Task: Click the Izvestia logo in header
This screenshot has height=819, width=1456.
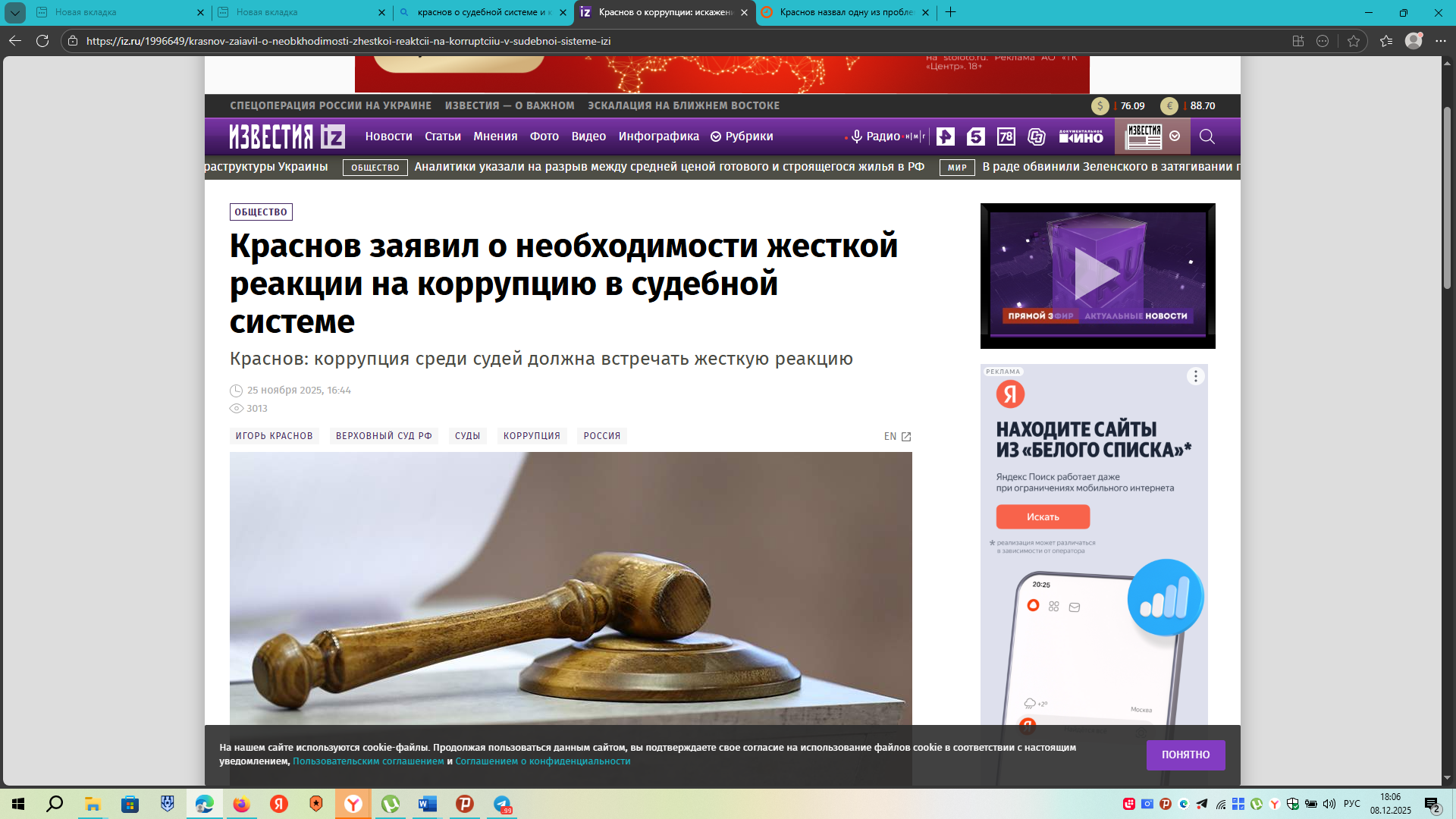Action: (287, 136)
